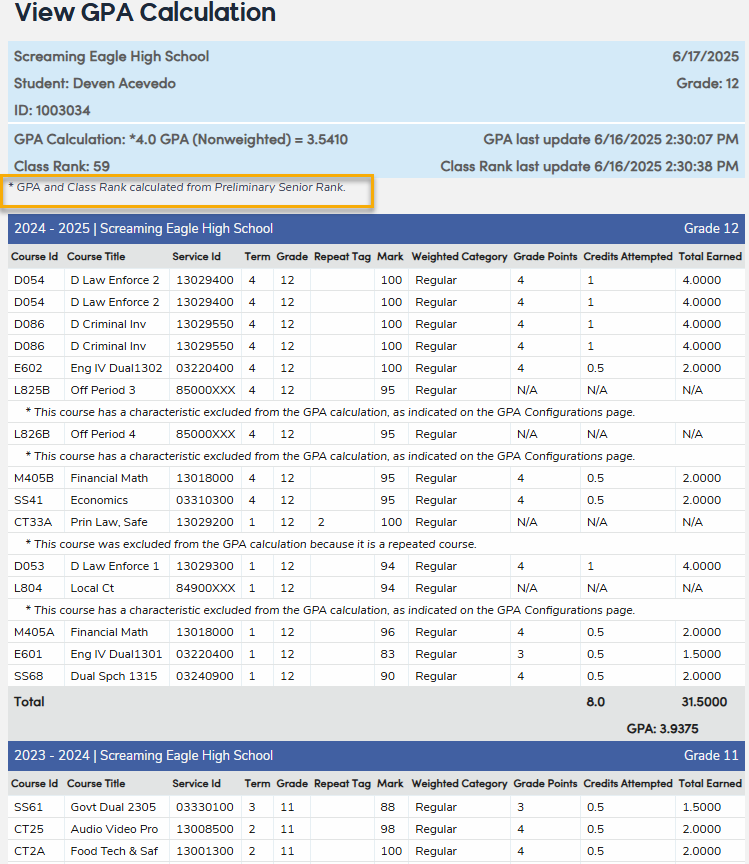Click 'Credits Attempted' header in 2024-2025 table

[x=628, y=257]
